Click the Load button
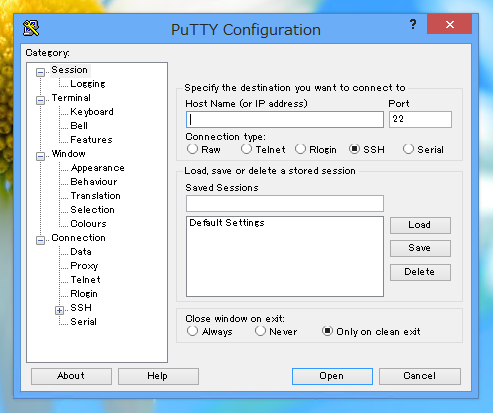 (x=420, y=225)
